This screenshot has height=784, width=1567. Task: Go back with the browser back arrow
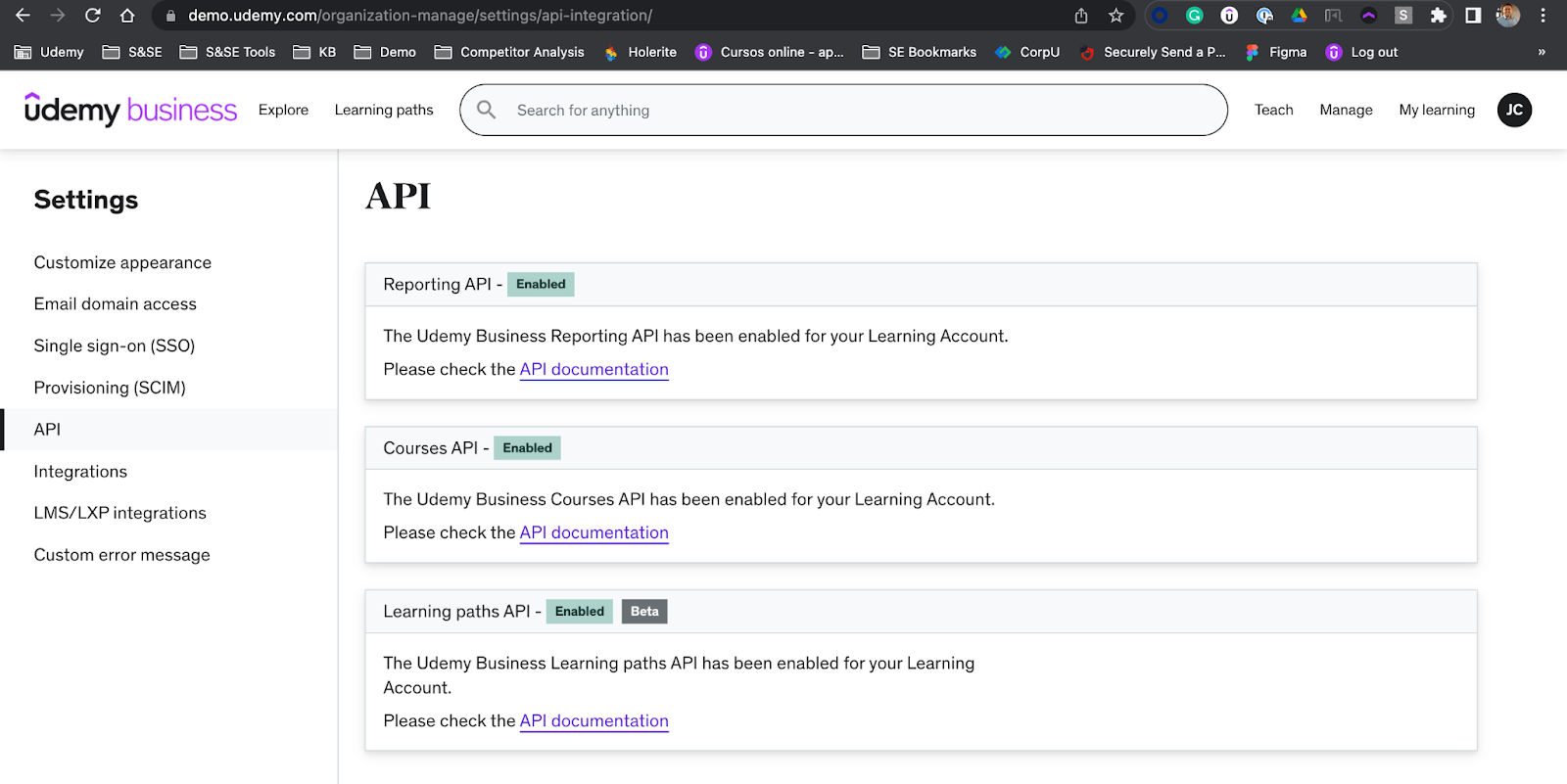pos(23,16)
